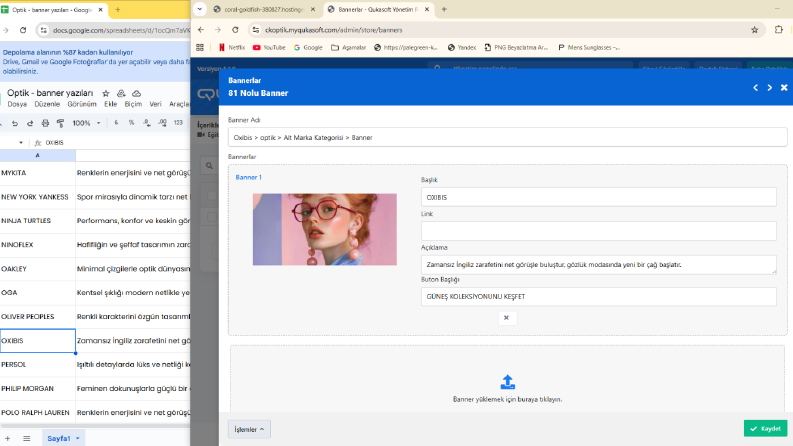Image resolution: width=793 pixels, height=446 pixels.
Task: Click the Link input field
Action: (x=598, y=231)
